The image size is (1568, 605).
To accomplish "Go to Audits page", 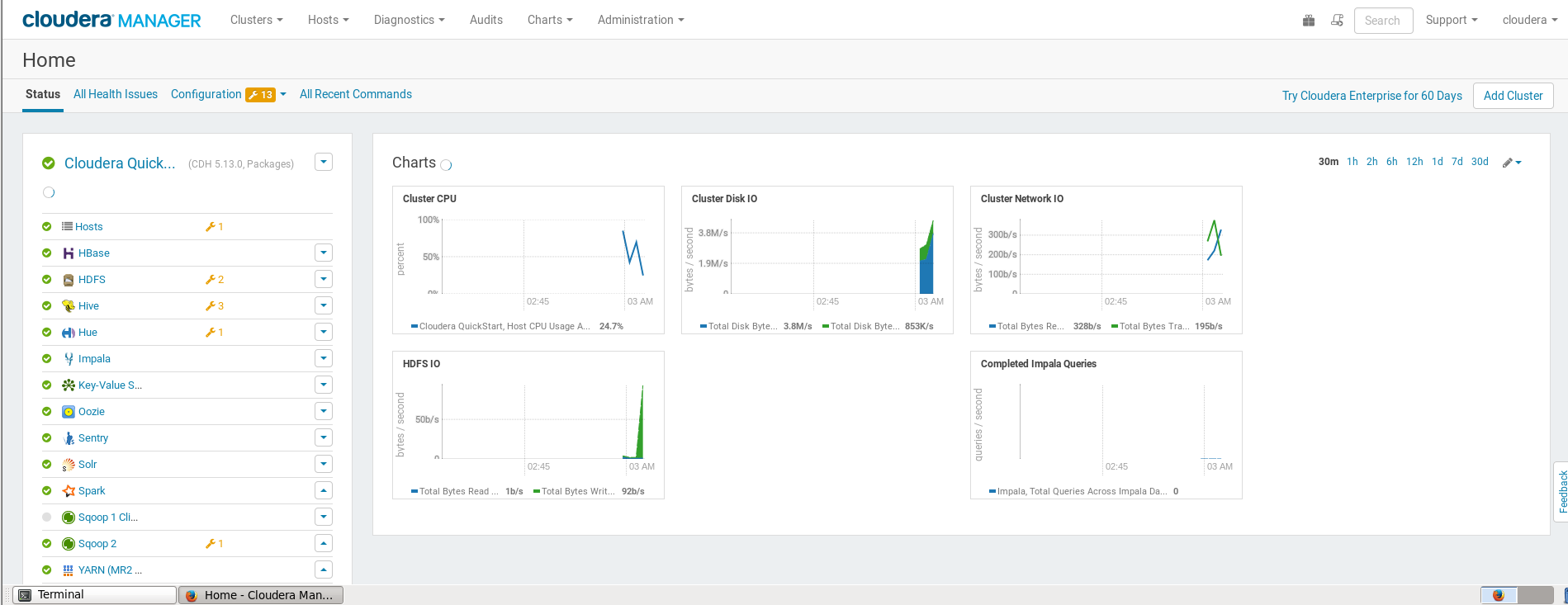I will pos(486,20).
